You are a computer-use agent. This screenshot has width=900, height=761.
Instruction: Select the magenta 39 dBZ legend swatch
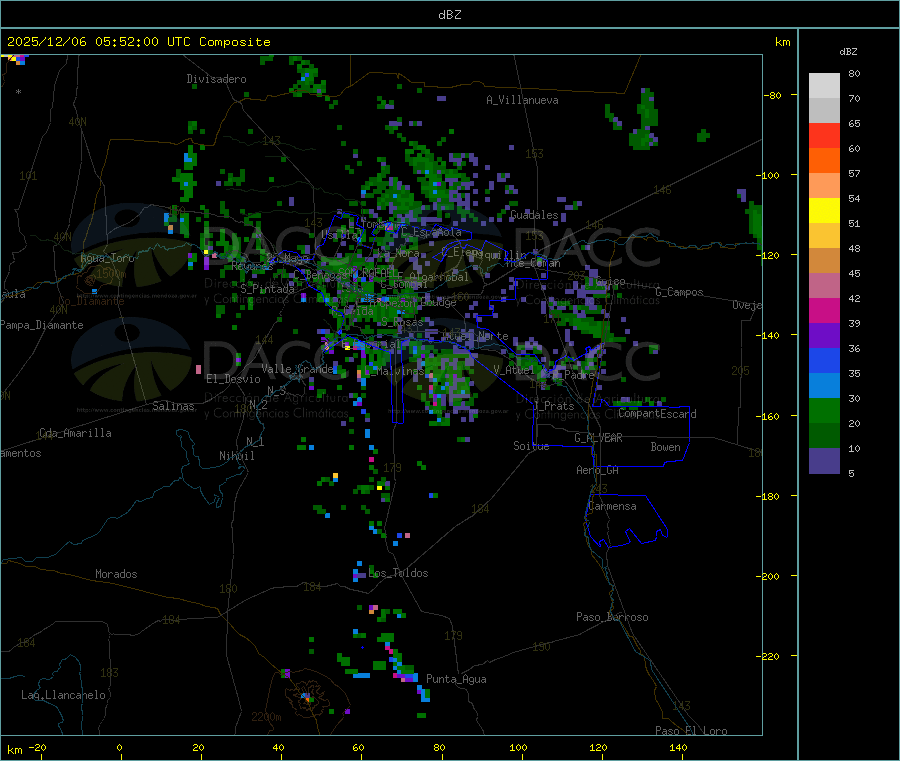824,310
